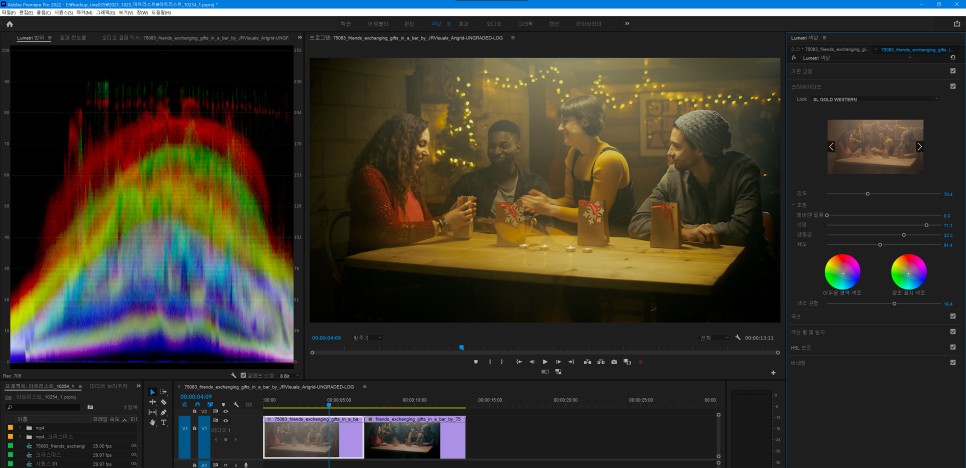
Task: Select the Hand tool
Action: (x=152, y=422)
